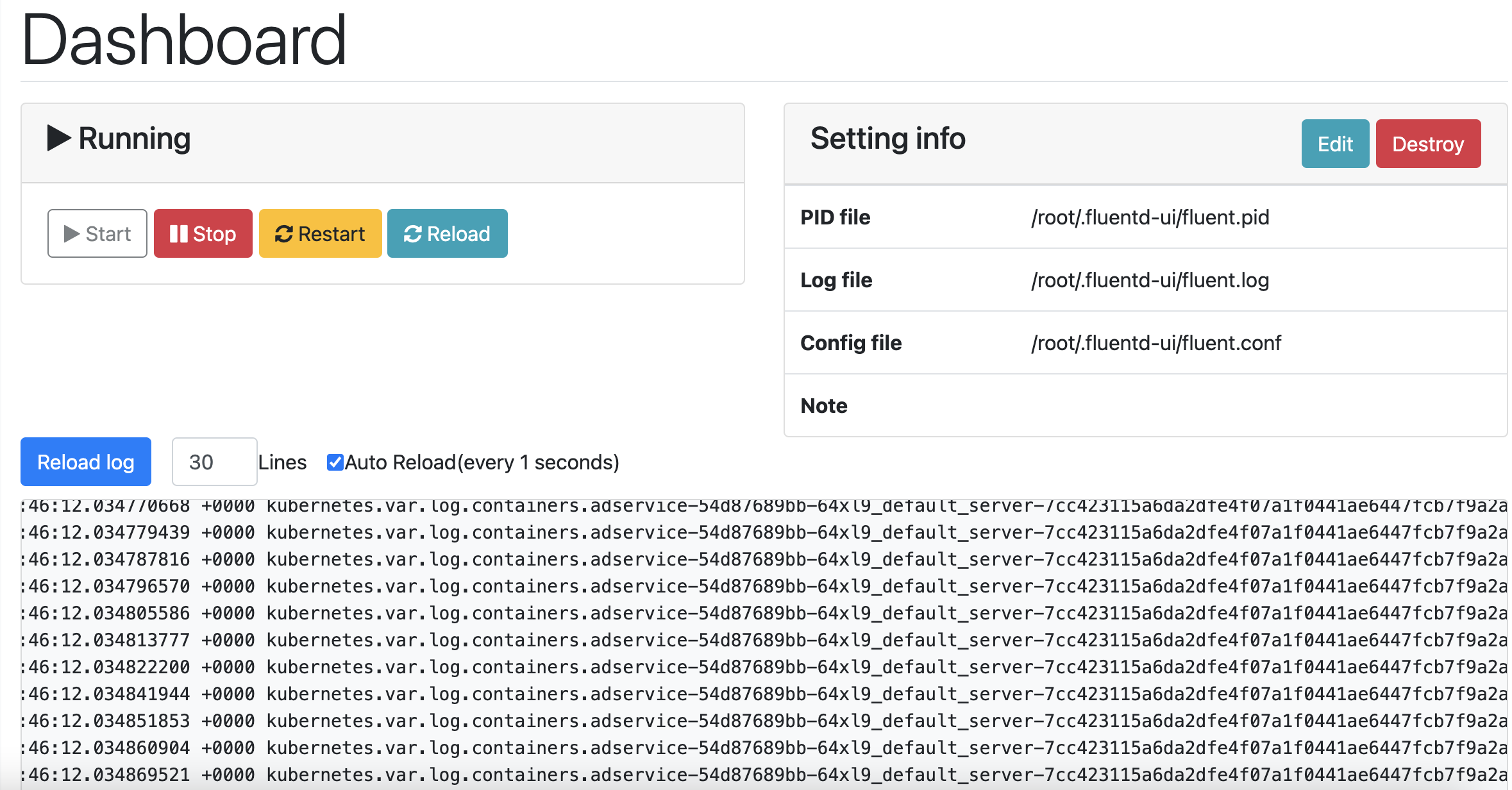1512x790 pixels.
Task: Click the sync icon on Reload button
Action: pyautogui.click(x=412, y=234)
